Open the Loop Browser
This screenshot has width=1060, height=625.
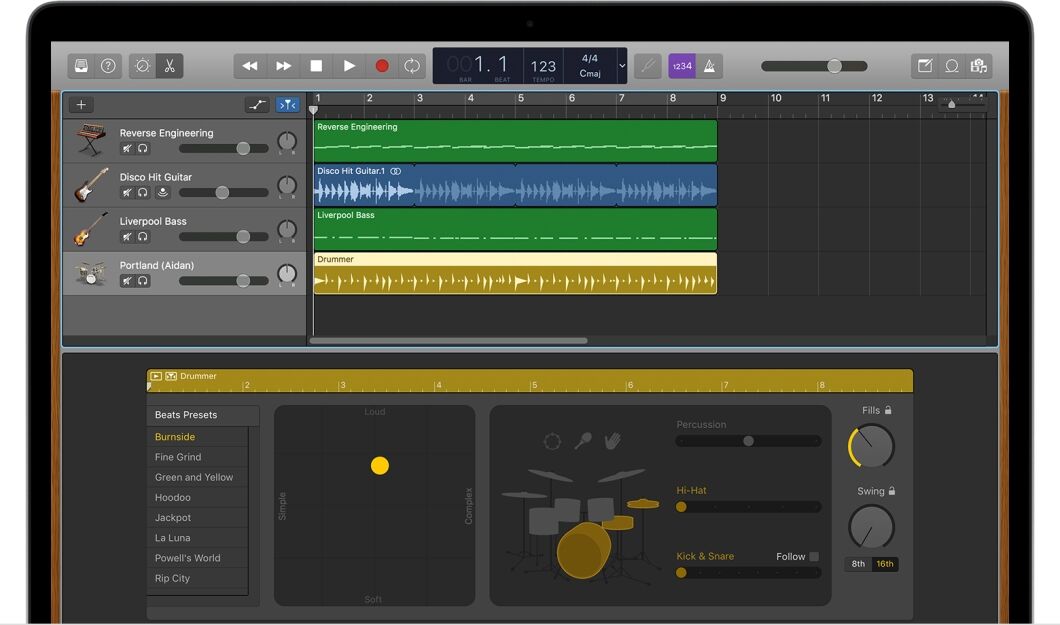pyautogui.click(x=950, y=65)
